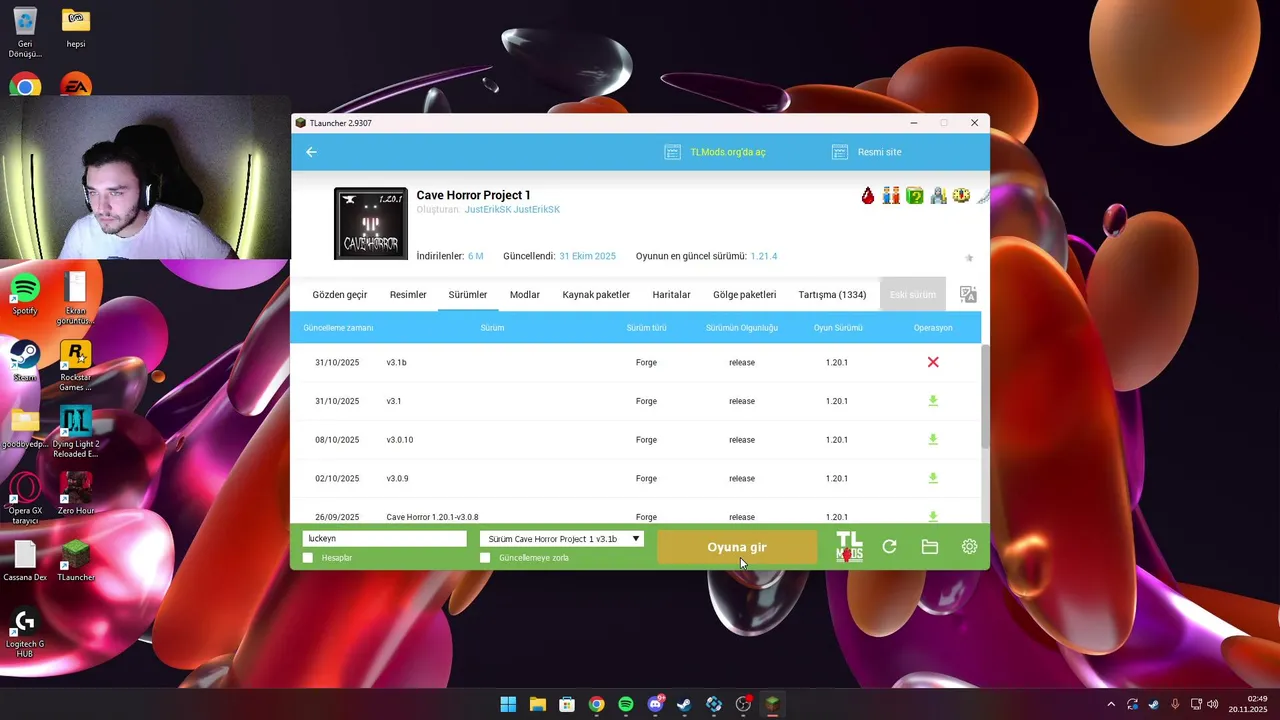Switch to Gözden geçir tab
This screenshot has width=1280, height=720.
(340, 295)
